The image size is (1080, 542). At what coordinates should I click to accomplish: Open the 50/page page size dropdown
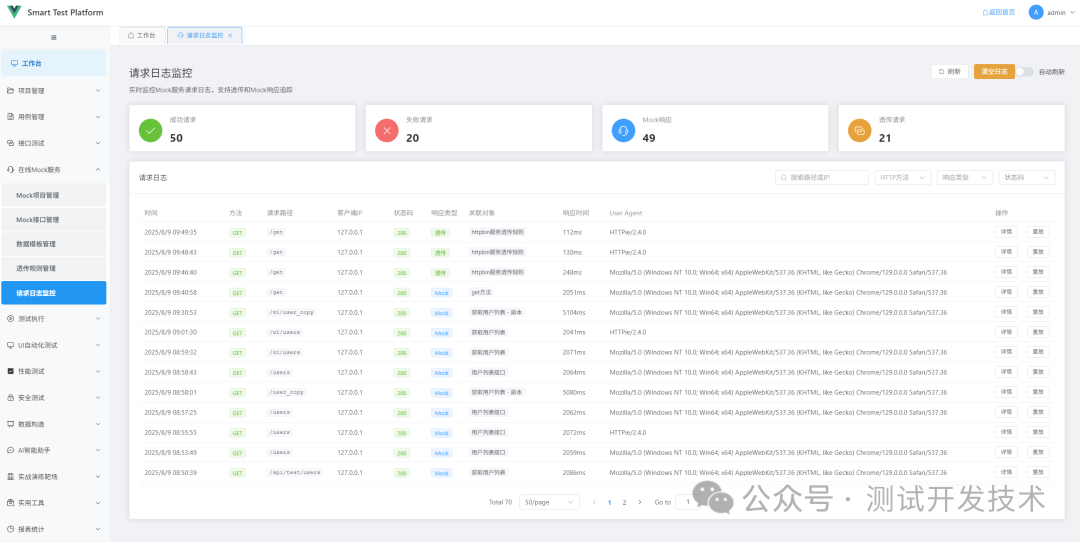click(x=549, y=502)
